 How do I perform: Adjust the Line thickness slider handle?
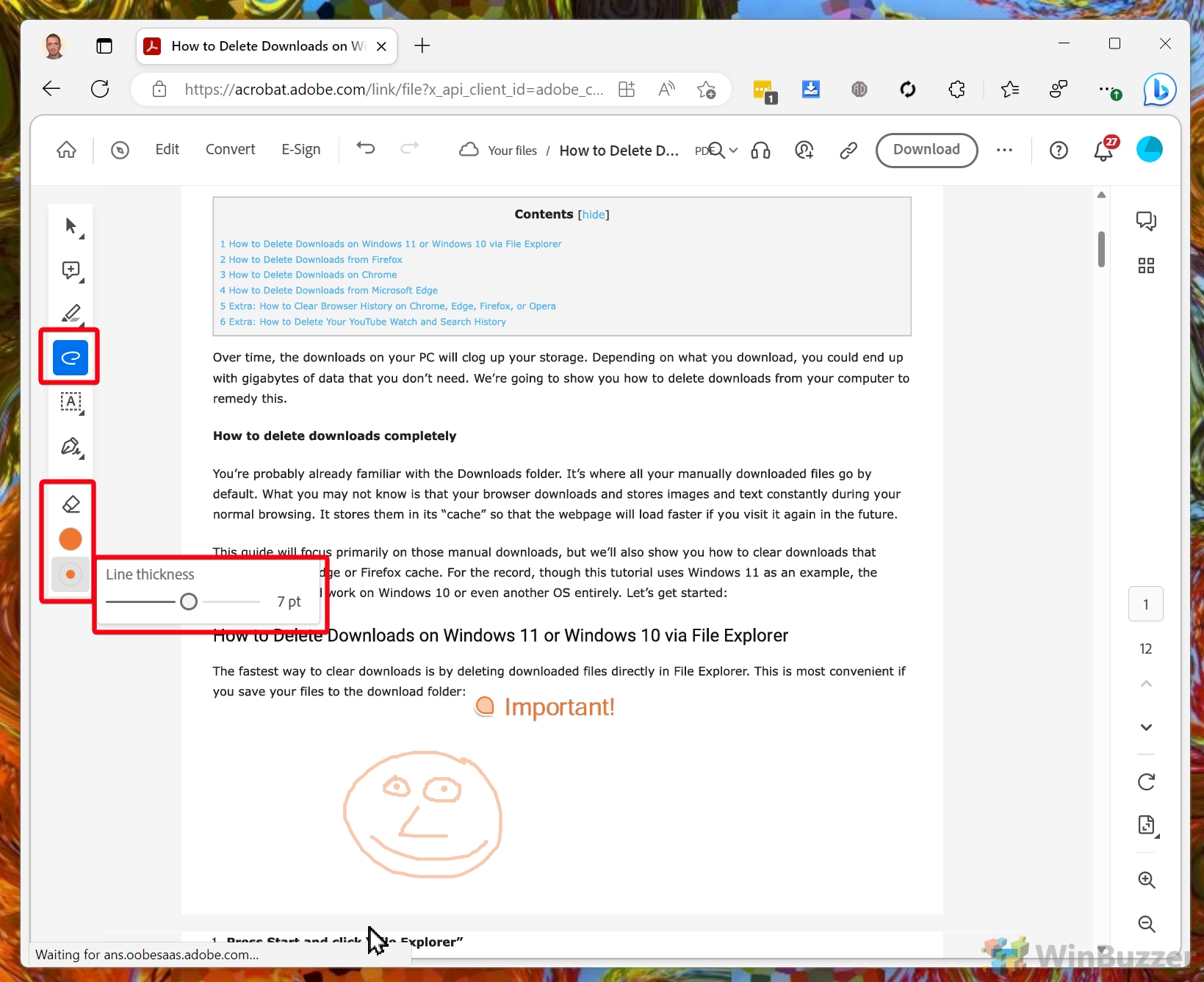point(189,602)
